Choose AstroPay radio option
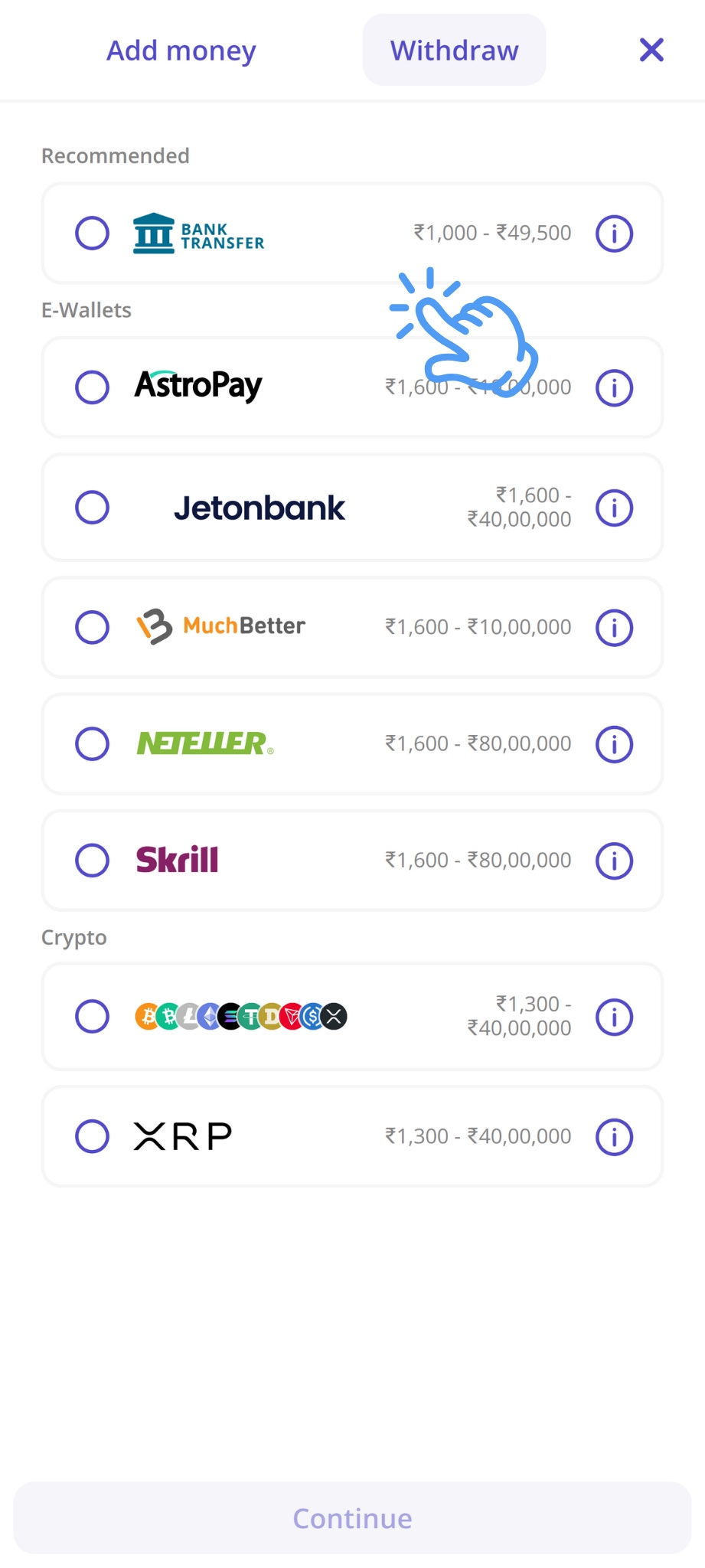Screen dimensions: 705x1568 [x=92, y=387]
